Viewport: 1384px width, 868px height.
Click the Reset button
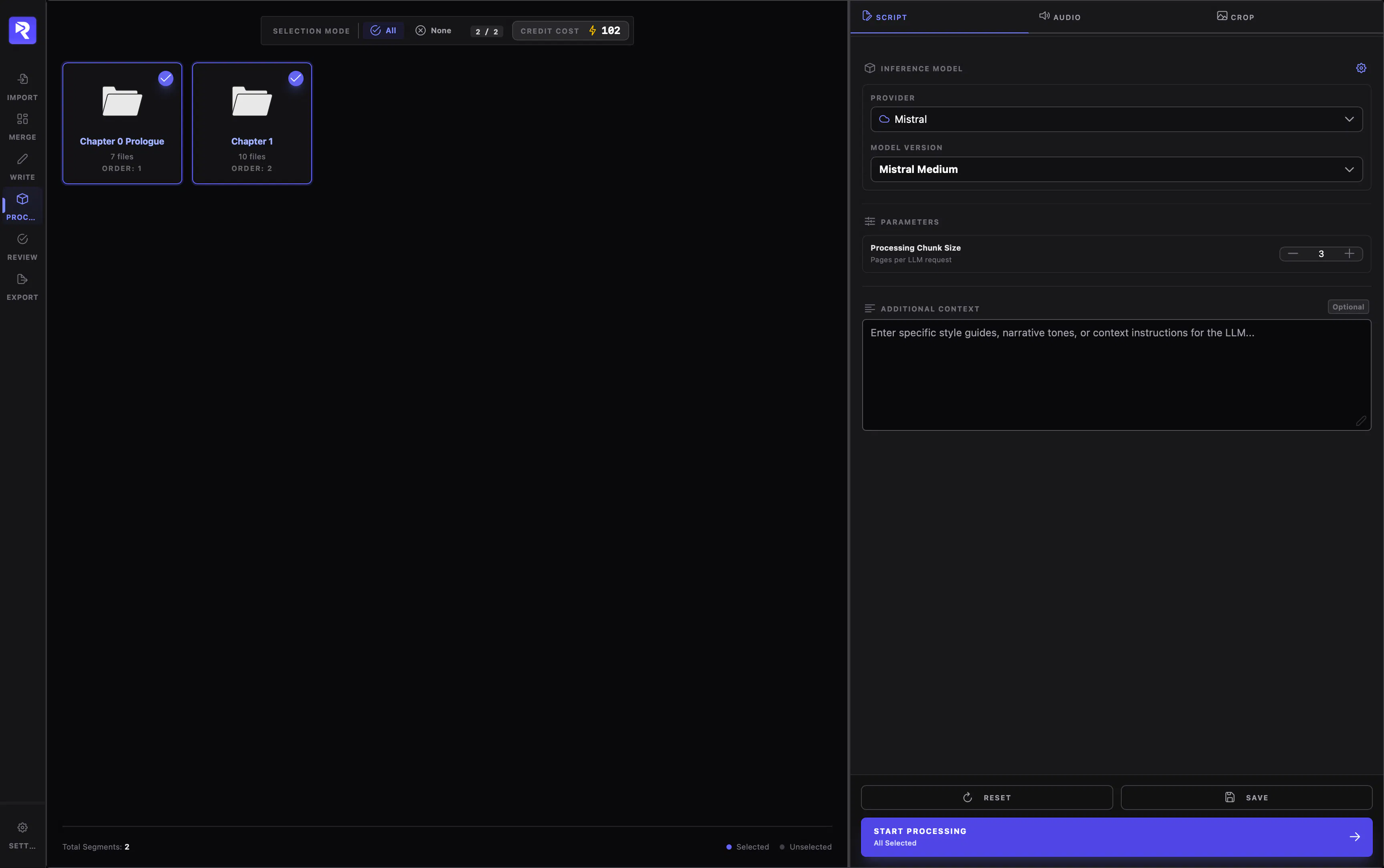coord(987,798)
